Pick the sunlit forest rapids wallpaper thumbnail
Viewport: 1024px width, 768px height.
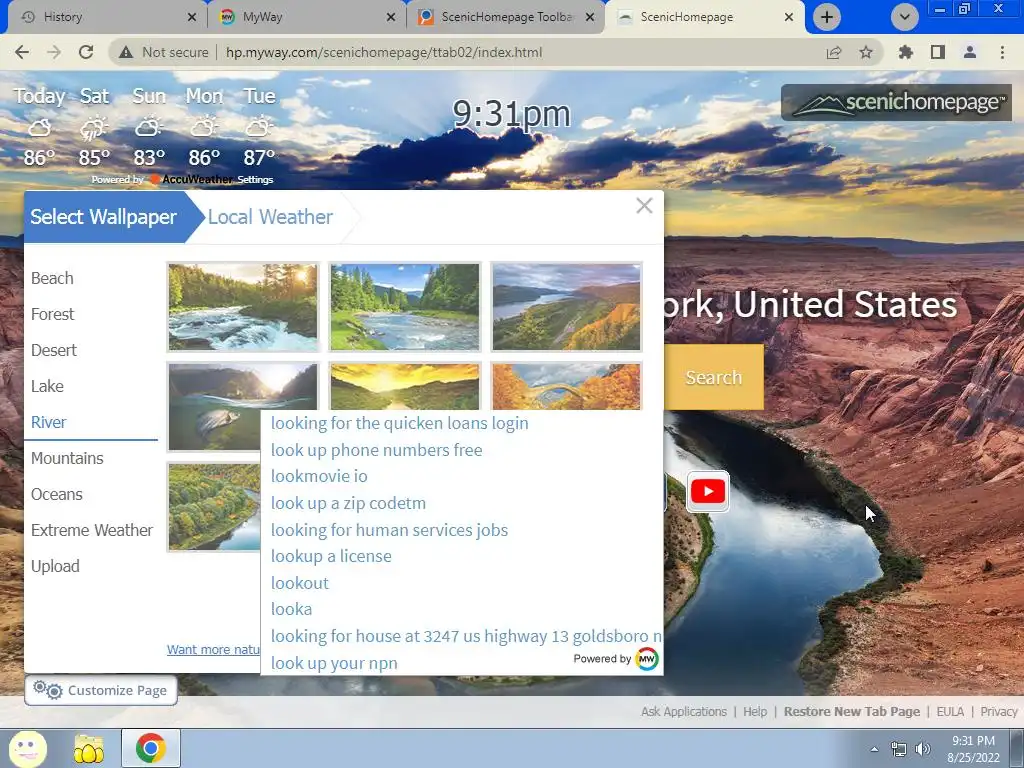point(243,307)
